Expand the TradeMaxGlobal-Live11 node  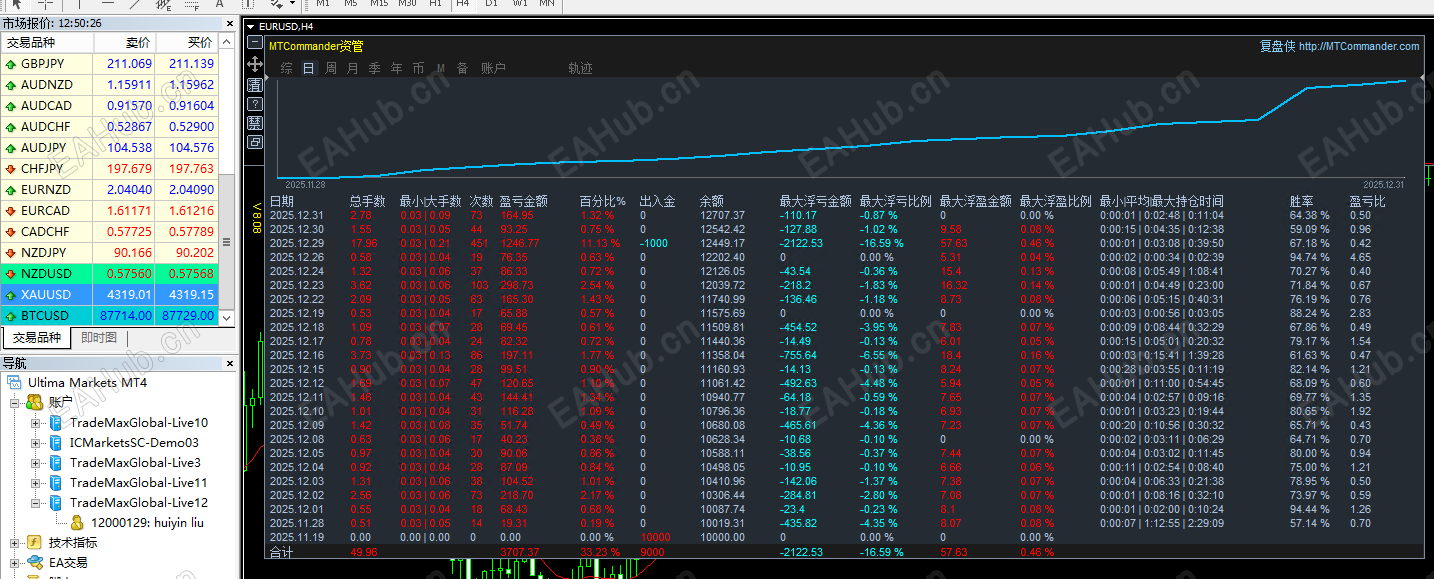point(36,483)
